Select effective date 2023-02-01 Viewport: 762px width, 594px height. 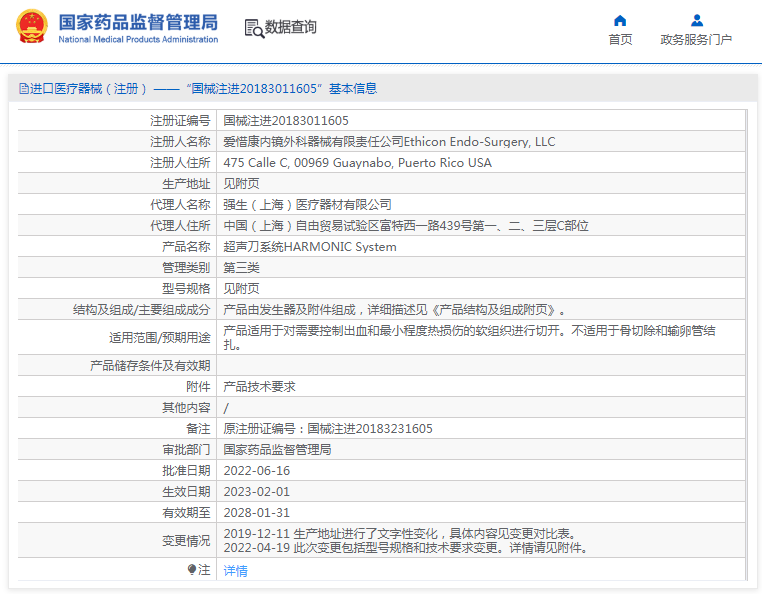tap(257, 491)
